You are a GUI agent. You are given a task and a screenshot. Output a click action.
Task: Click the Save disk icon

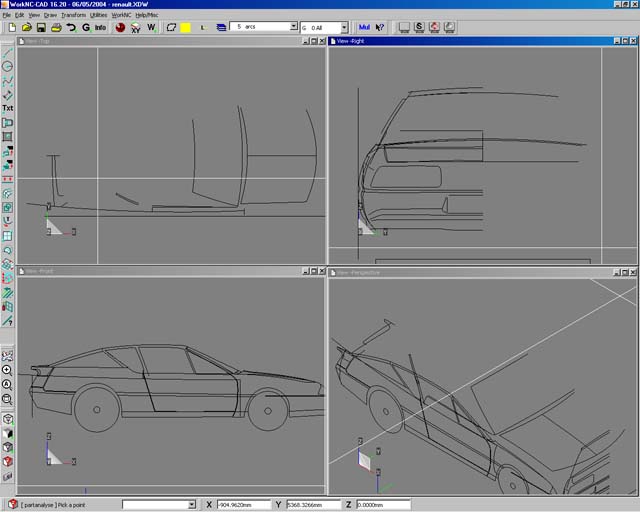pos(42,27)
